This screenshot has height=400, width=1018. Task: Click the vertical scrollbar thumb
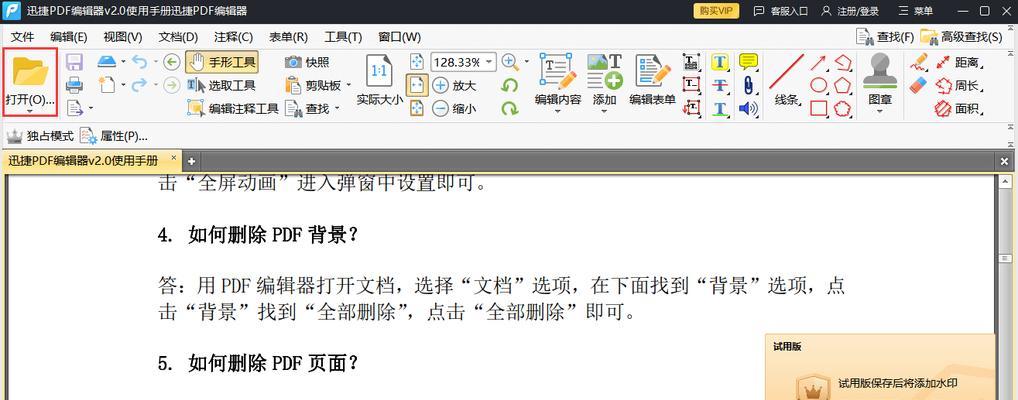coord(1004,260)
